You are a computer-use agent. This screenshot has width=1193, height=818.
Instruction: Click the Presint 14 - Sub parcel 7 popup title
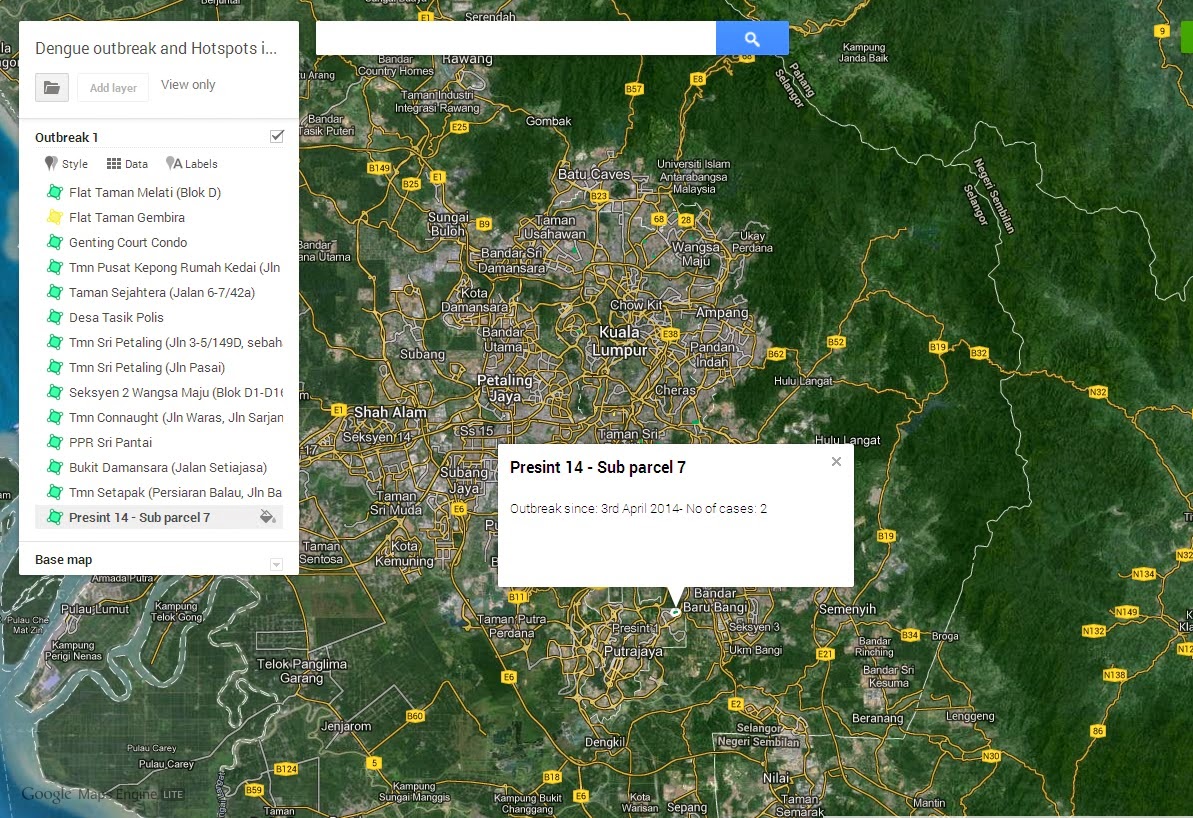coord(597,467)
